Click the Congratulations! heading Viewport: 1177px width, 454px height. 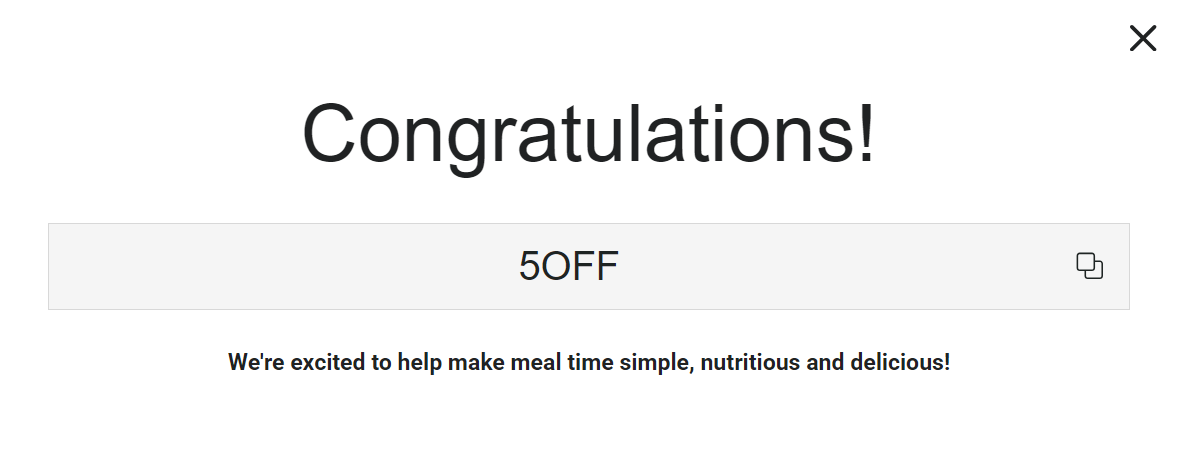point(588,135)
